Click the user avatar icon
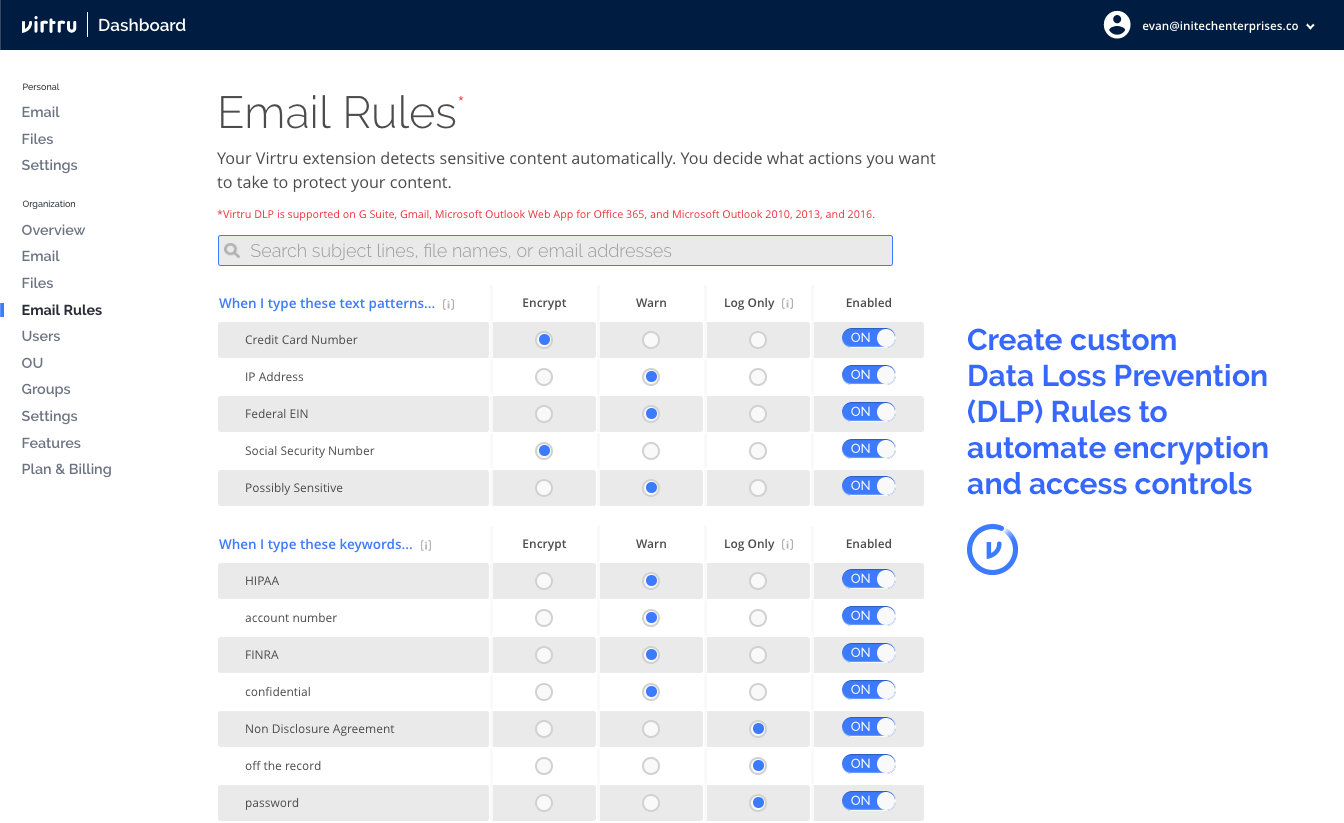Screen dimensions: 1344x823 pyautogui.click(x=1117, y=25)
